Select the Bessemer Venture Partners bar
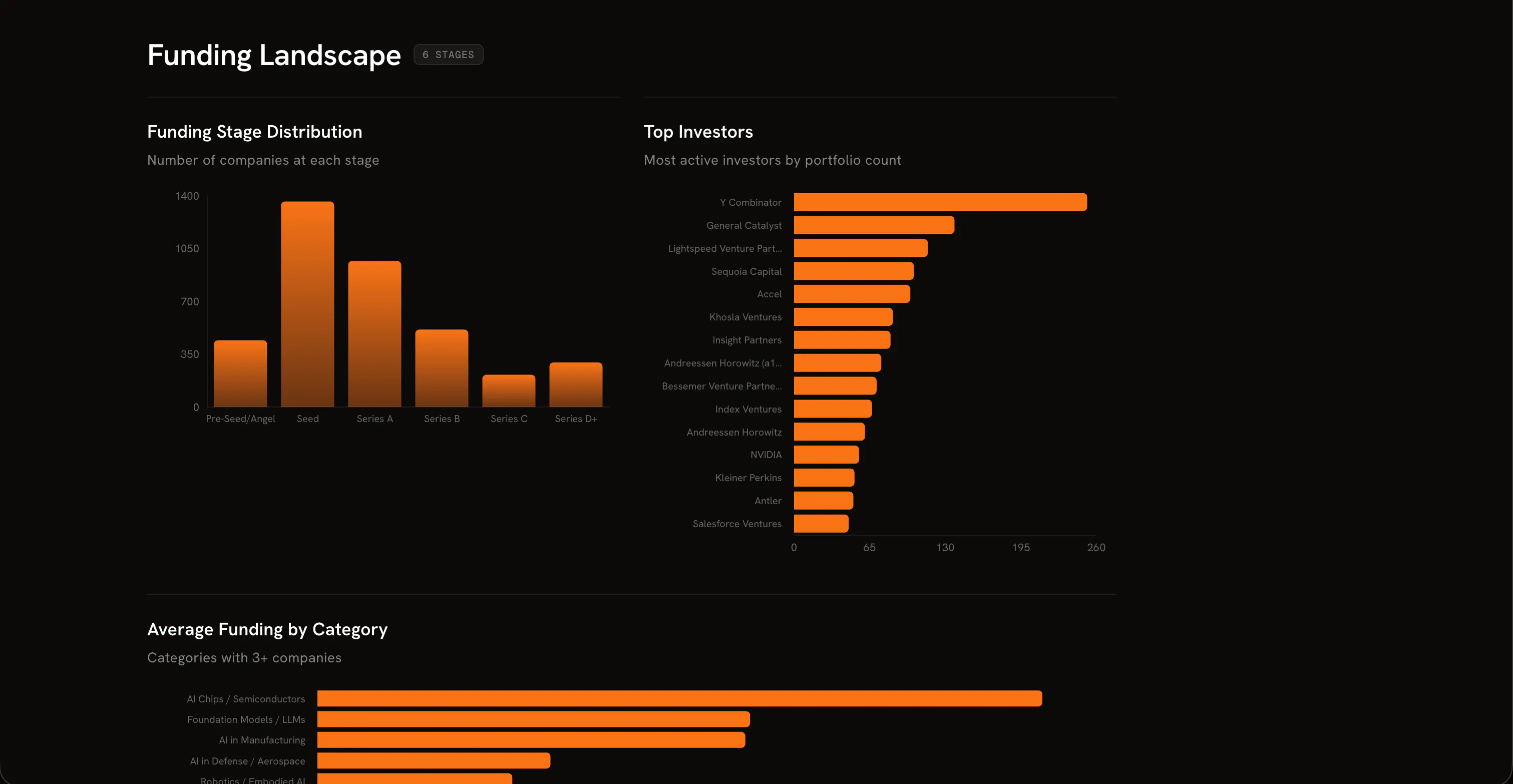This screenshot has width=1513, height=784. point(835,386)
